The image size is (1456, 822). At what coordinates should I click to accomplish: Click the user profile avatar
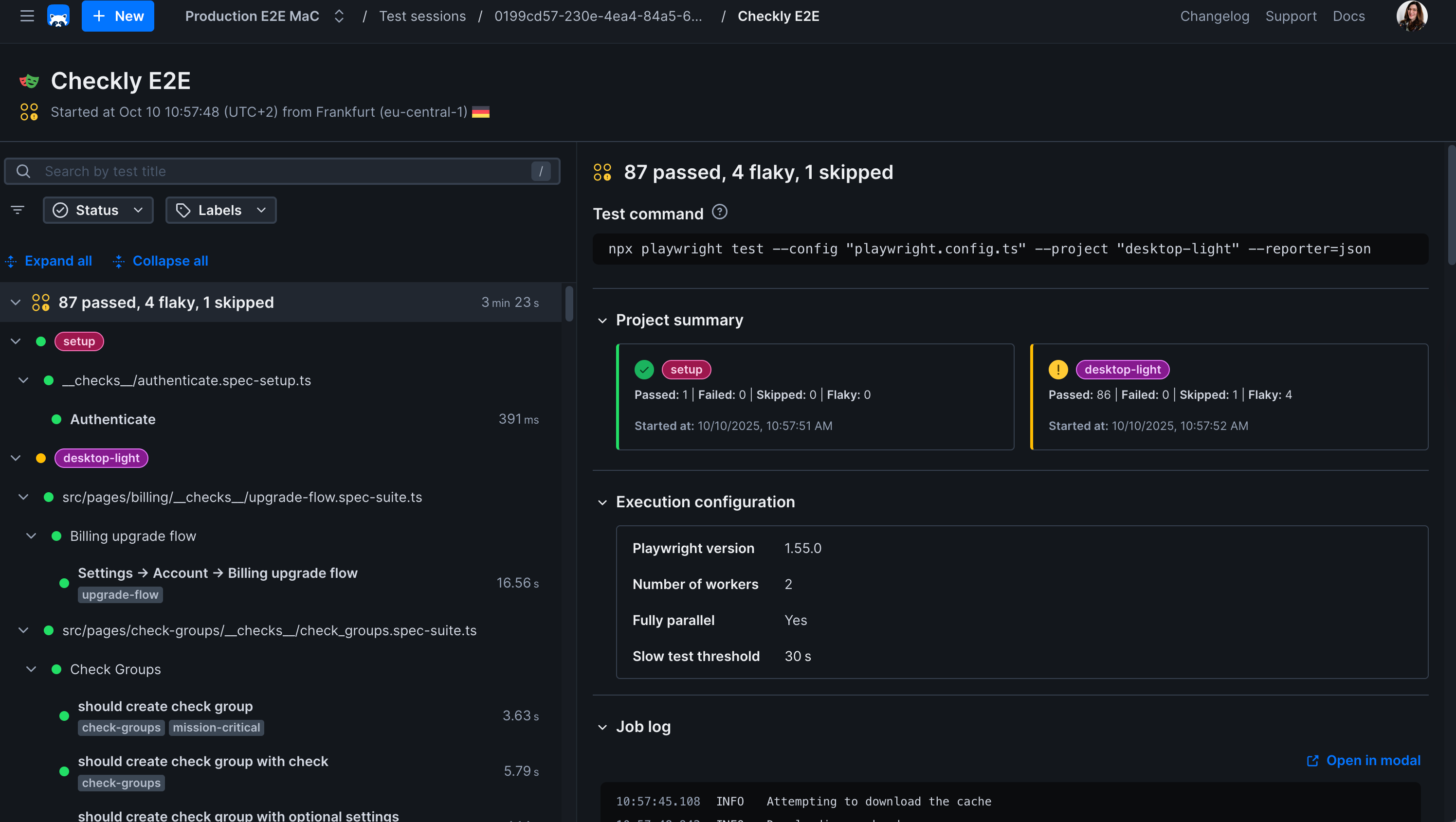[x=1412, y=16]
